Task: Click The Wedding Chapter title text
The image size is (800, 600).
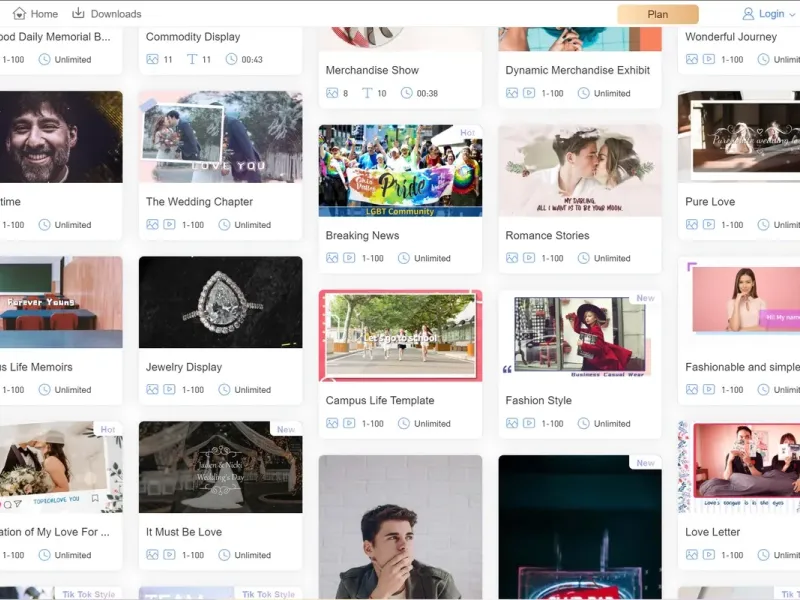Action: [x=199, y=202]
